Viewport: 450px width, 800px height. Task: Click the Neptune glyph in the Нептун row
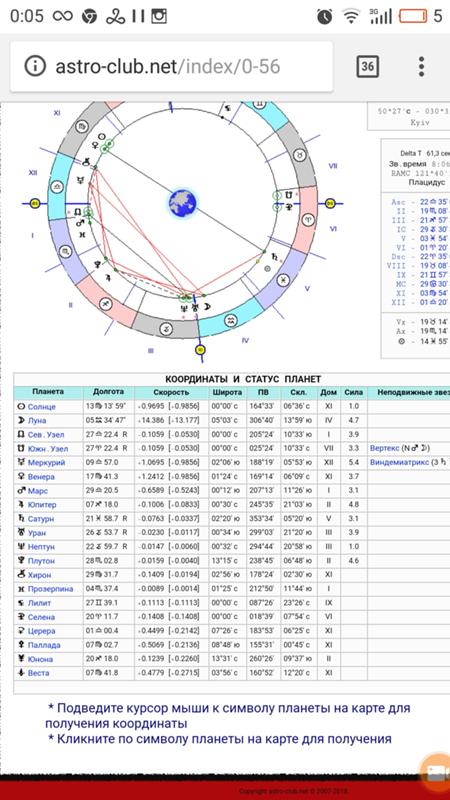(21, 547)
